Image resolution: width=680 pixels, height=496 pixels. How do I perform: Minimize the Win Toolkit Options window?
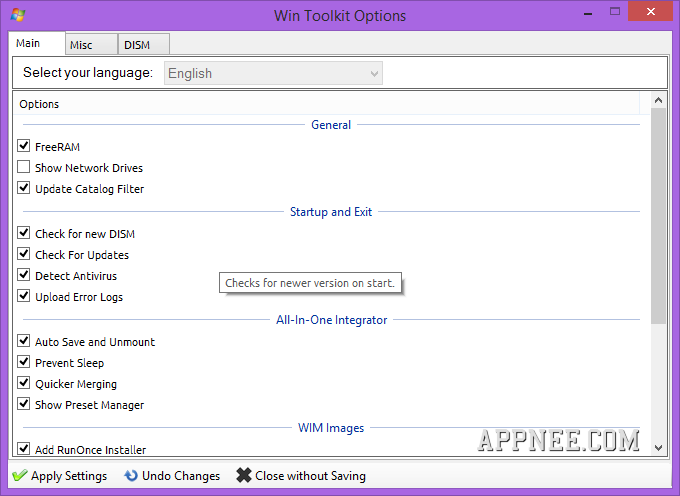pos(588,13)
